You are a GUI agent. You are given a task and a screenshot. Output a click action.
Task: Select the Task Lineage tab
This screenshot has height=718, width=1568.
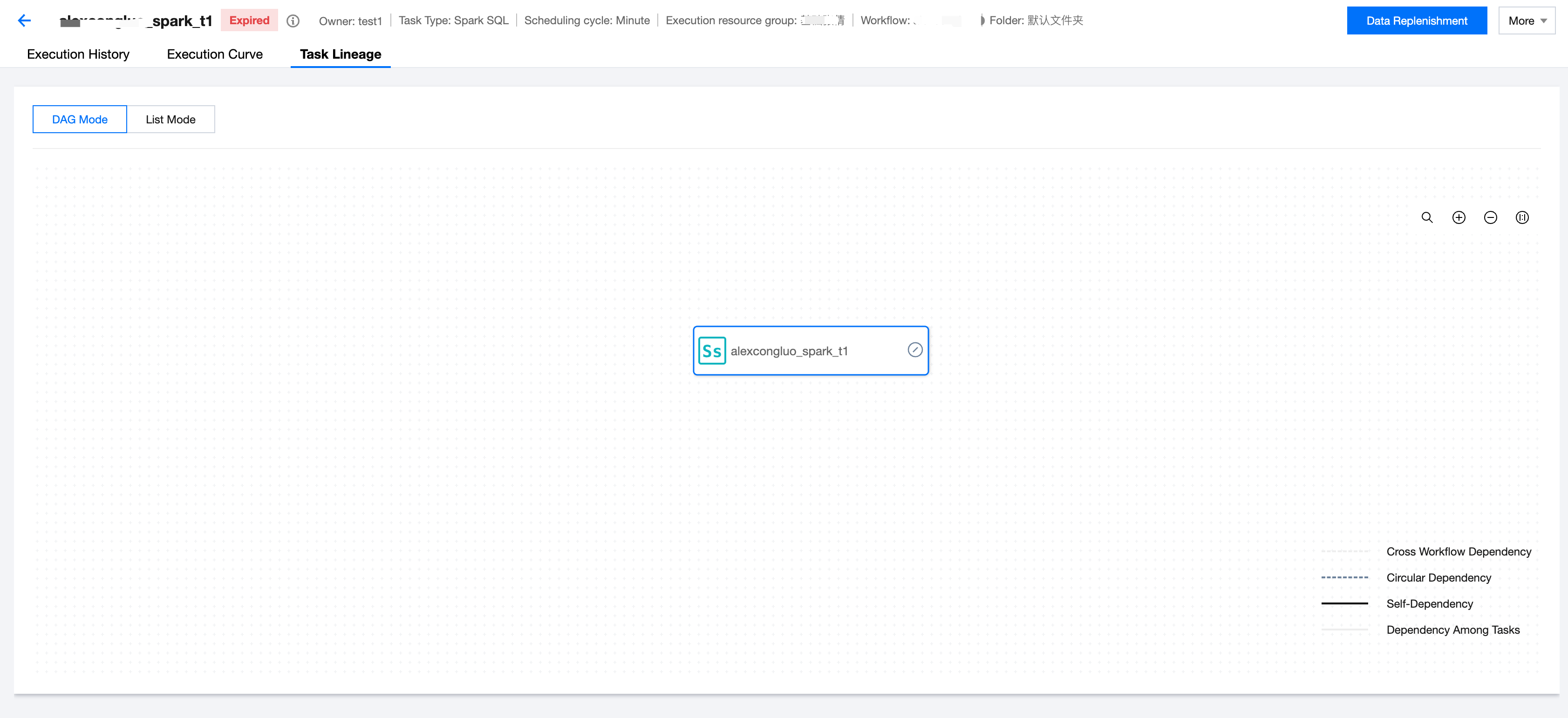coord(340,54)
